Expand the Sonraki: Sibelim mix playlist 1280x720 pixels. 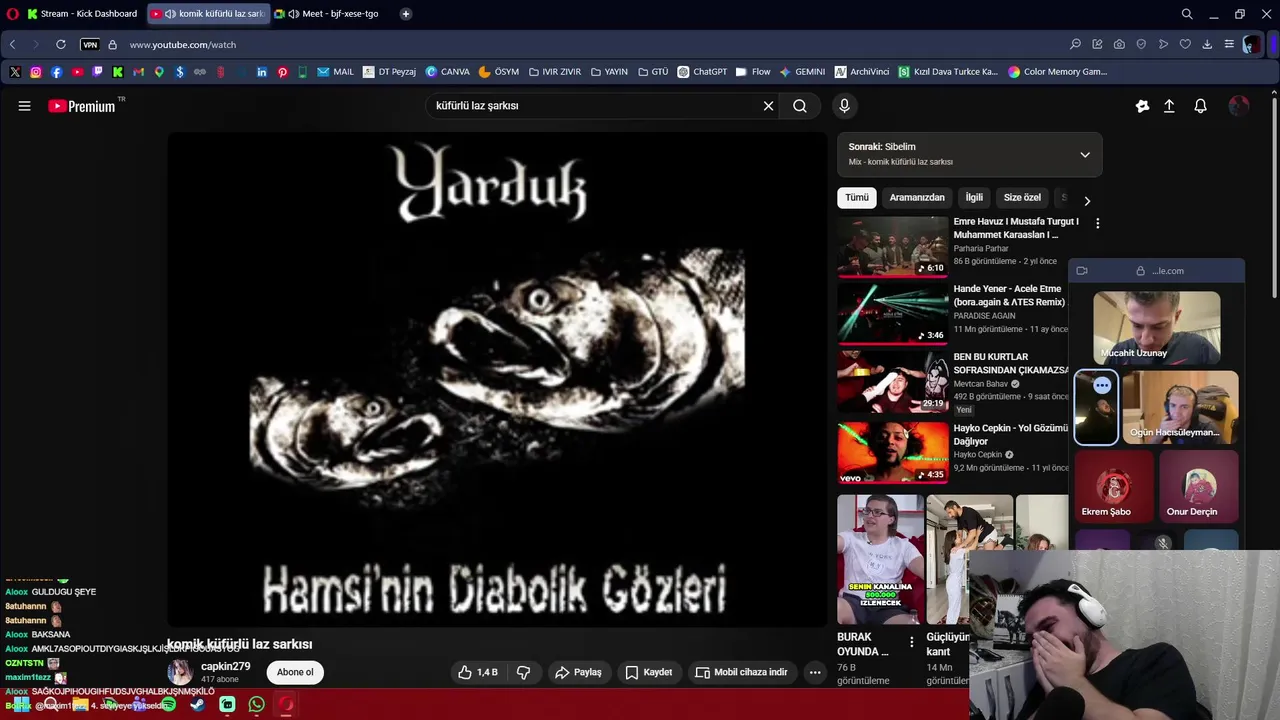[x=1085, y=155]
